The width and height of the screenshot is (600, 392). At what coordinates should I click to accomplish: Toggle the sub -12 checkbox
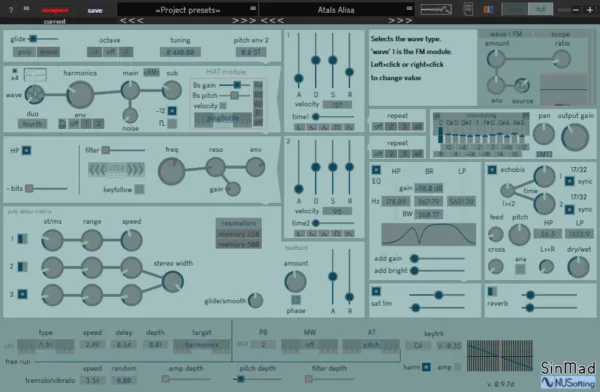172,111
